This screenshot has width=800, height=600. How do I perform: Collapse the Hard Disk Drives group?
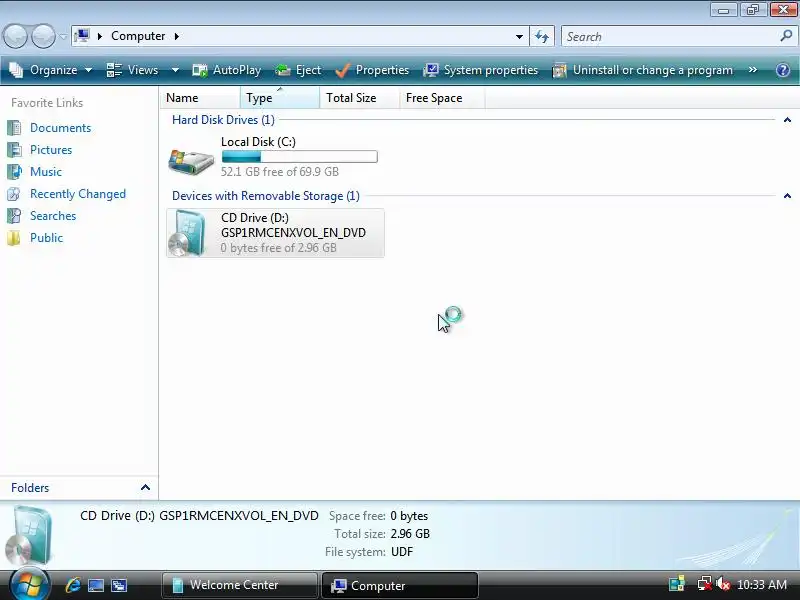(787, 120)
